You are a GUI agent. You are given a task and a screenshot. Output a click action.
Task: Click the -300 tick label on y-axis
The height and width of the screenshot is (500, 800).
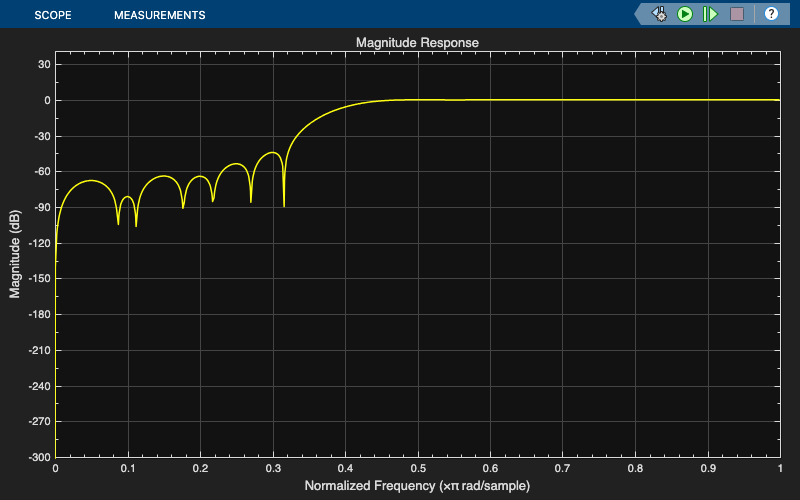[x=39, y=458]
